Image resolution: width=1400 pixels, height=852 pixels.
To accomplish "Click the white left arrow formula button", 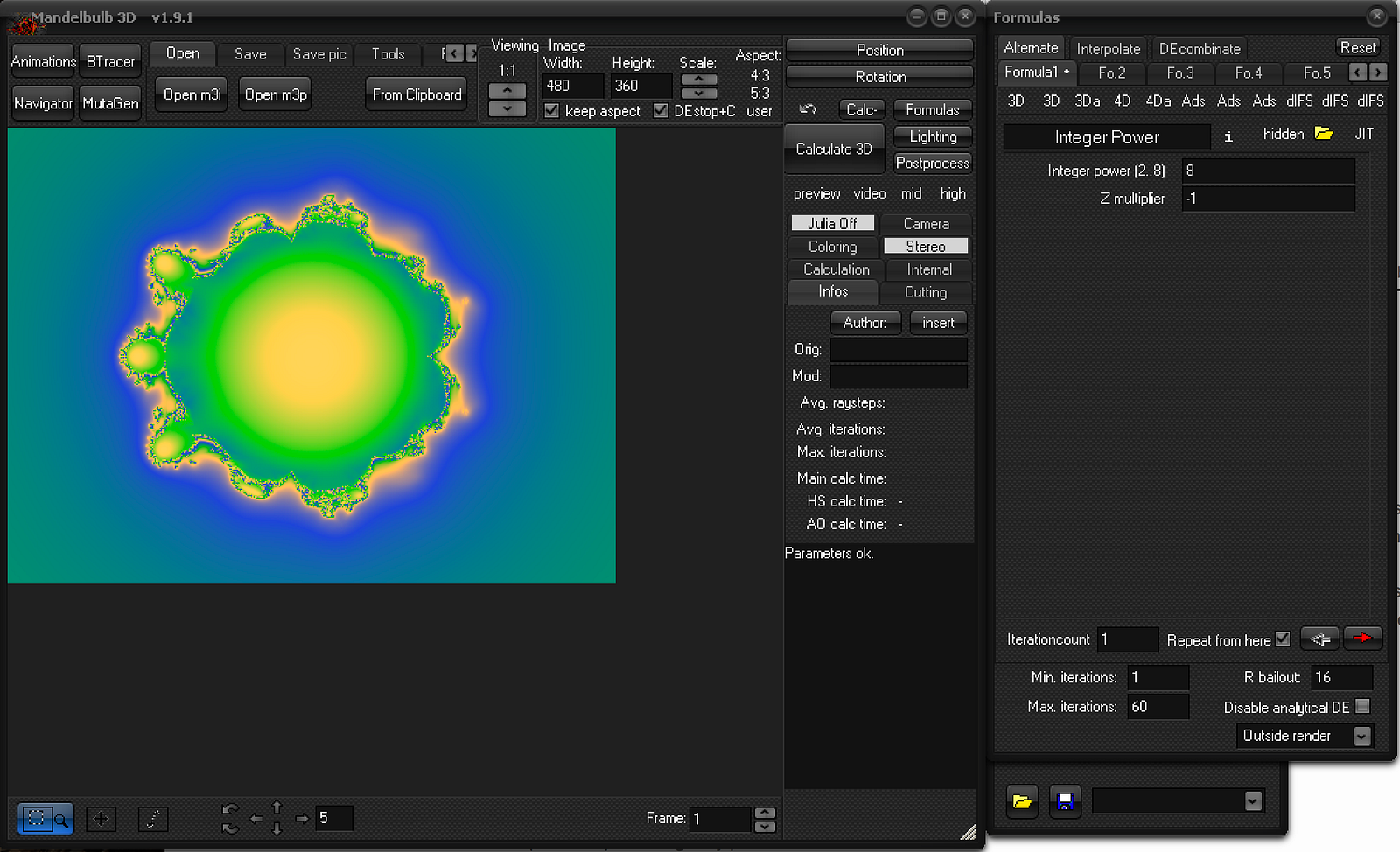I will [1319, 639].
